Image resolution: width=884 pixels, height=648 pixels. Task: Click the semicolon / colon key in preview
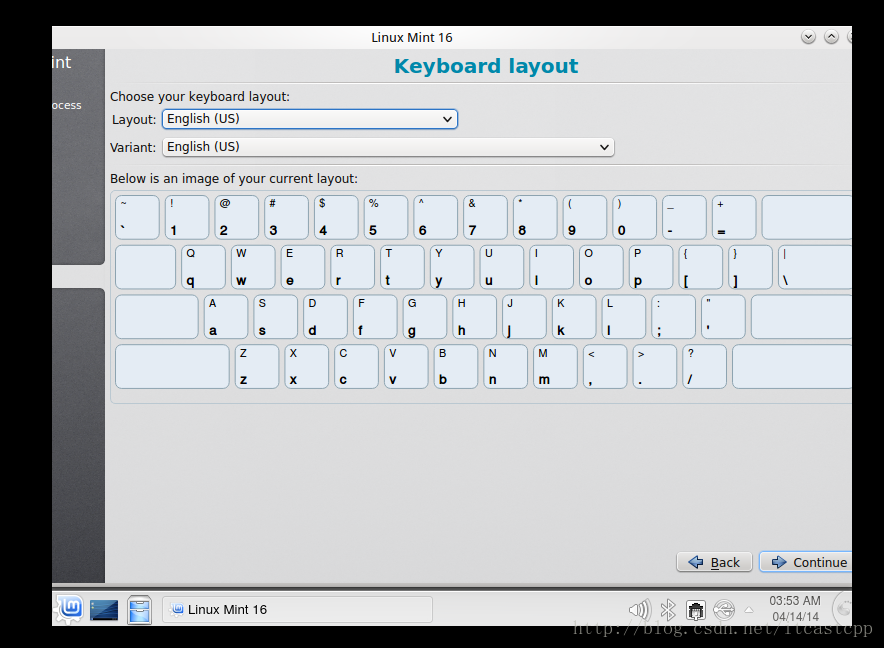(x=673, y=316)
